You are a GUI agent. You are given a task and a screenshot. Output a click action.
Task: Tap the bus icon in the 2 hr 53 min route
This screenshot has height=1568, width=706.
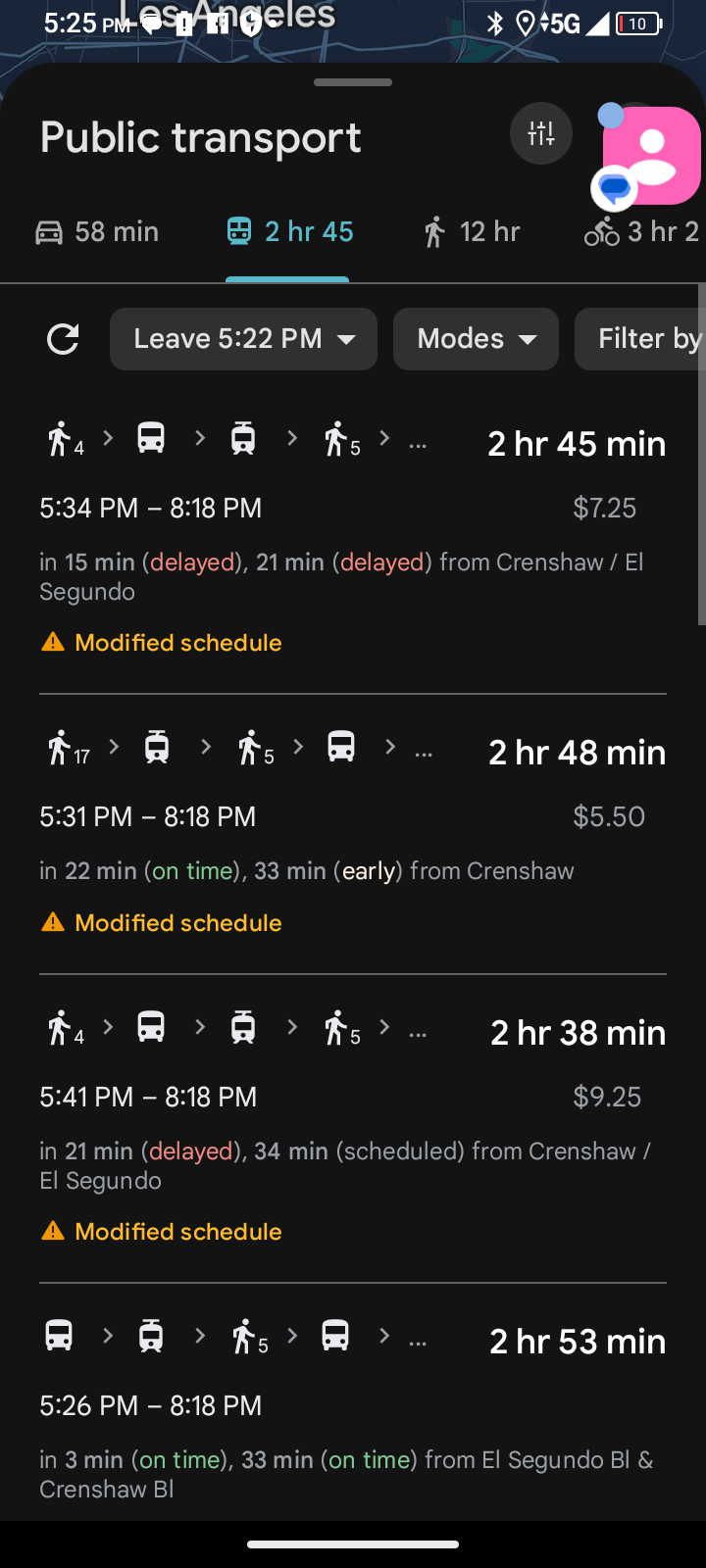tap(59, 1336)
